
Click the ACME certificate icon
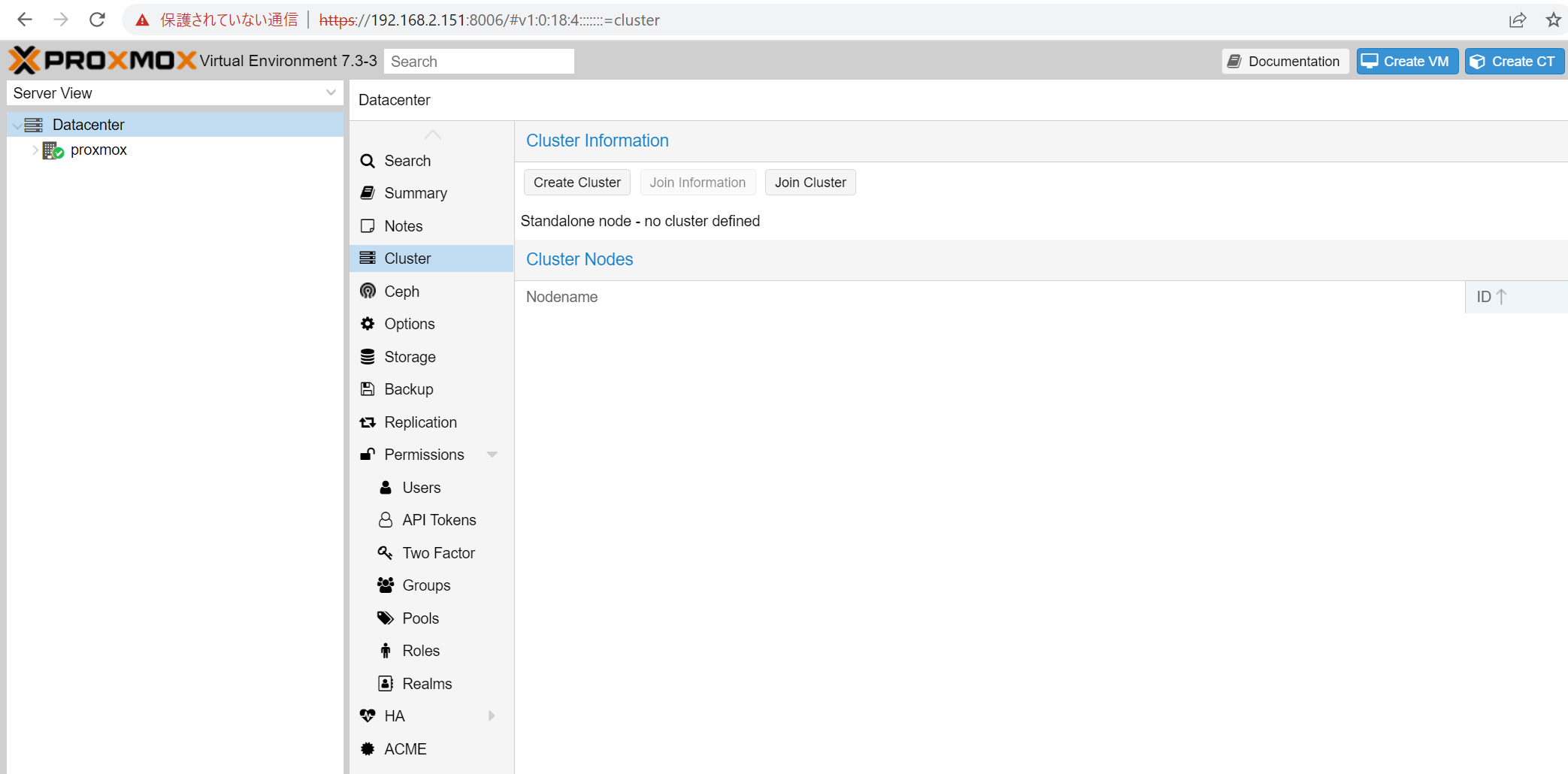click(x=368, y=749)
